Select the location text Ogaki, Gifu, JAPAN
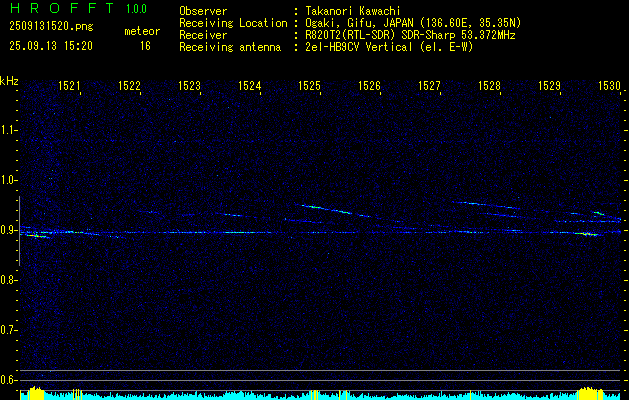Screen dimensions: 629x400 point(360,23)
